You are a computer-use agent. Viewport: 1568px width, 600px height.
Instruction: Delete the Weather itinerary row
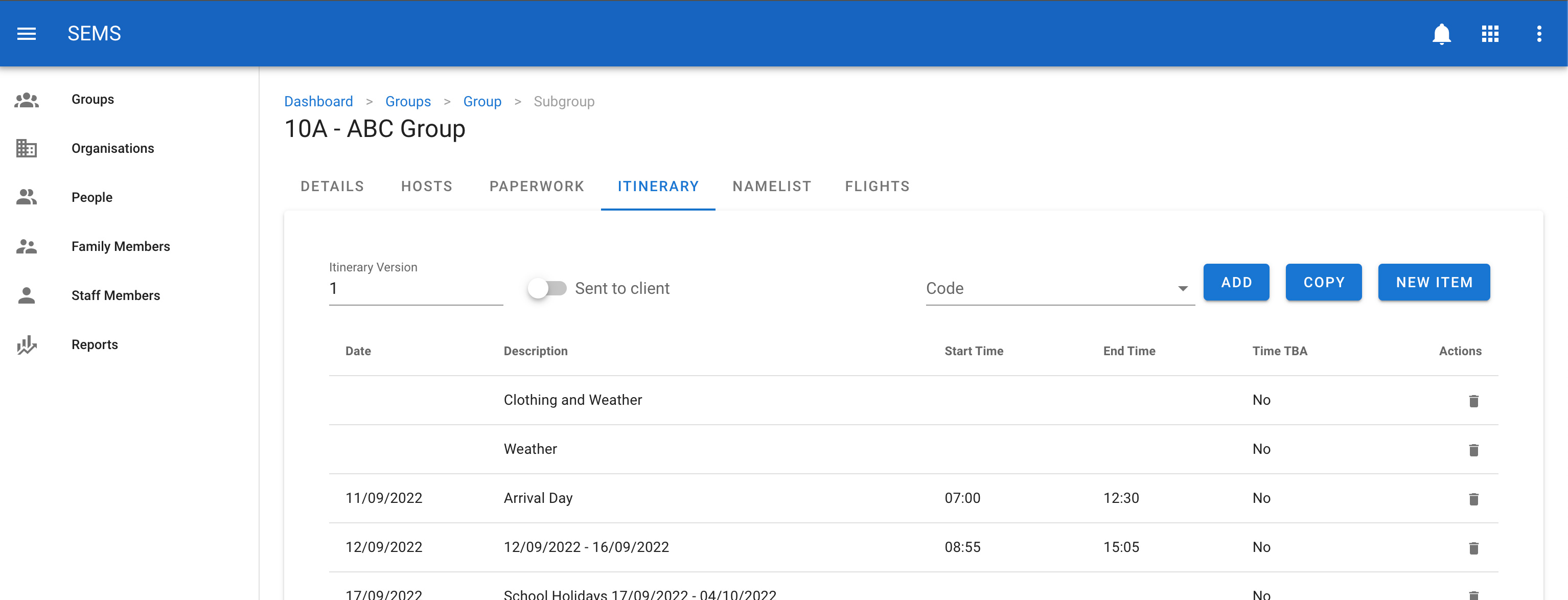(1473, 450)
